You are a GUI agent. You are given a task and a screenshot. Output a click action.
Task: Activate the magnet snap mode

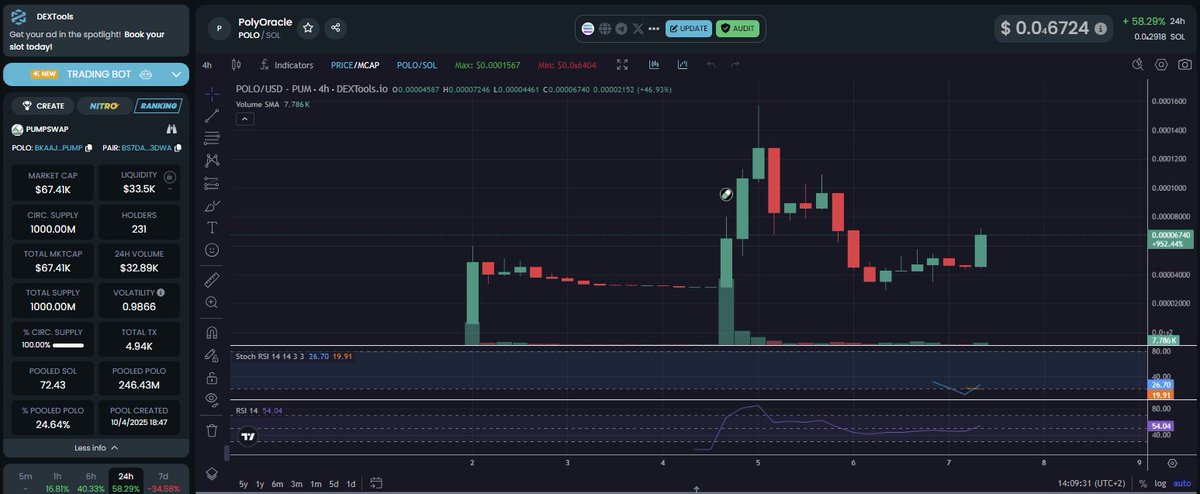click(212, 332)
